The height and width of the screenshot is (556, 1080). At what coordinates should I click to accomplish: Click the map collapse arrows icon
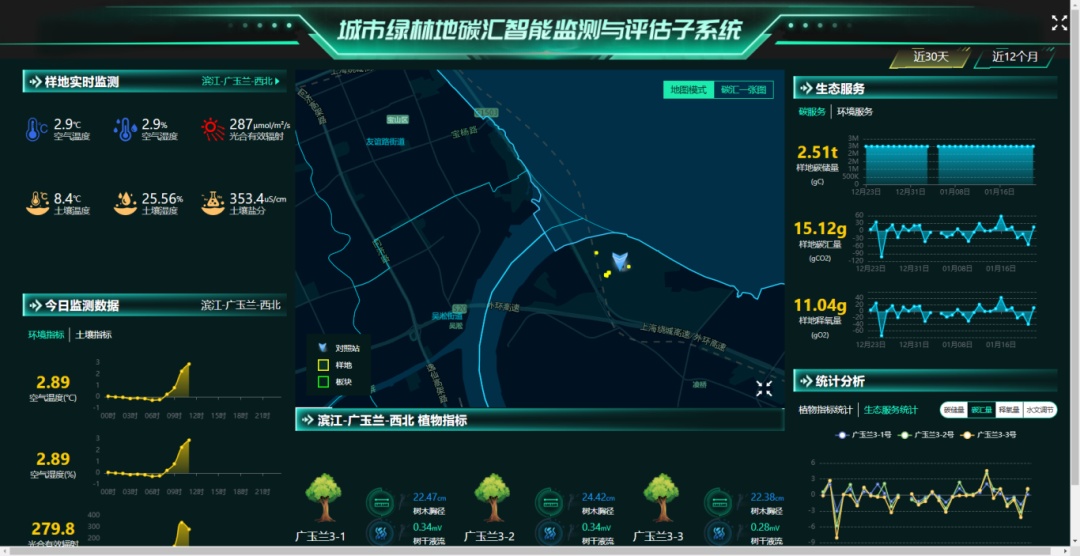763,389
